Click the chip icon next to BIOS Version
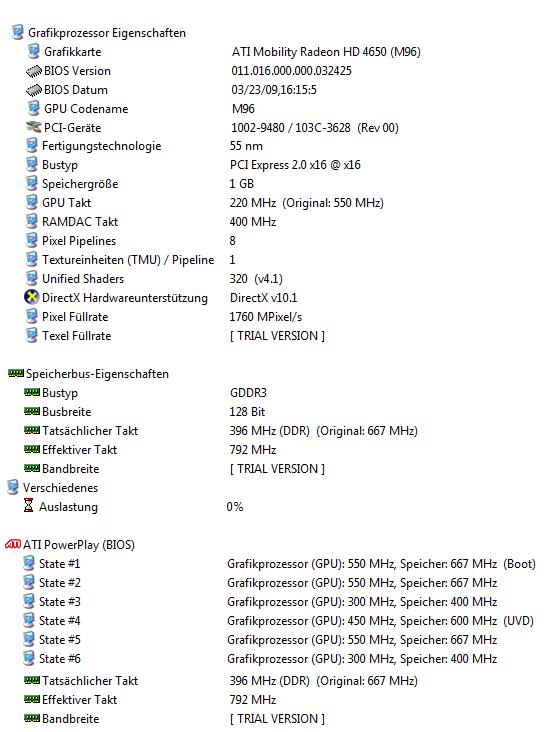Screen dimensions: 544x732 coord(34,71)
